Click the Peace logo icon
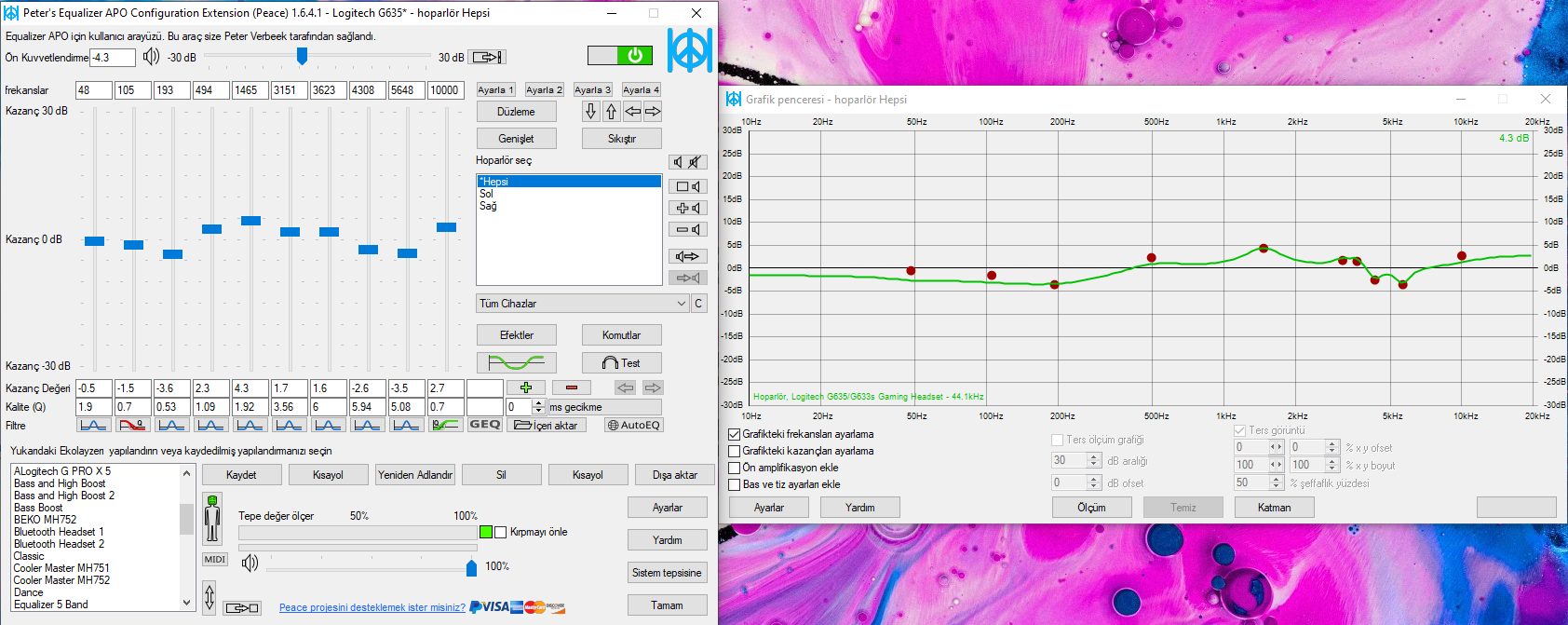1568x625 pixels. [x=690, y=50]
